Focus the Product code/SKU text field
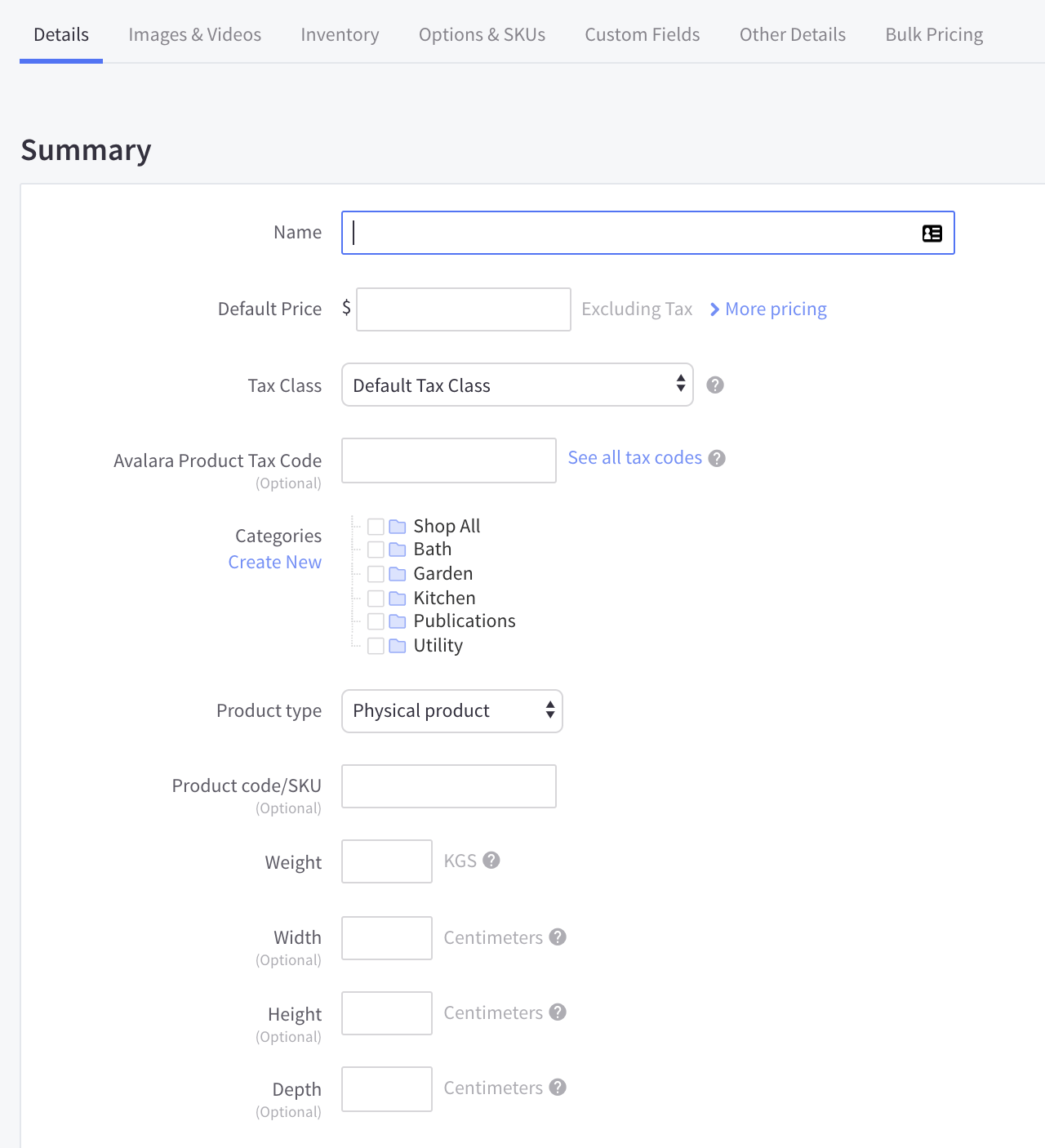Viewport: 1045px width, 1148px height. (x=448, y=786)
